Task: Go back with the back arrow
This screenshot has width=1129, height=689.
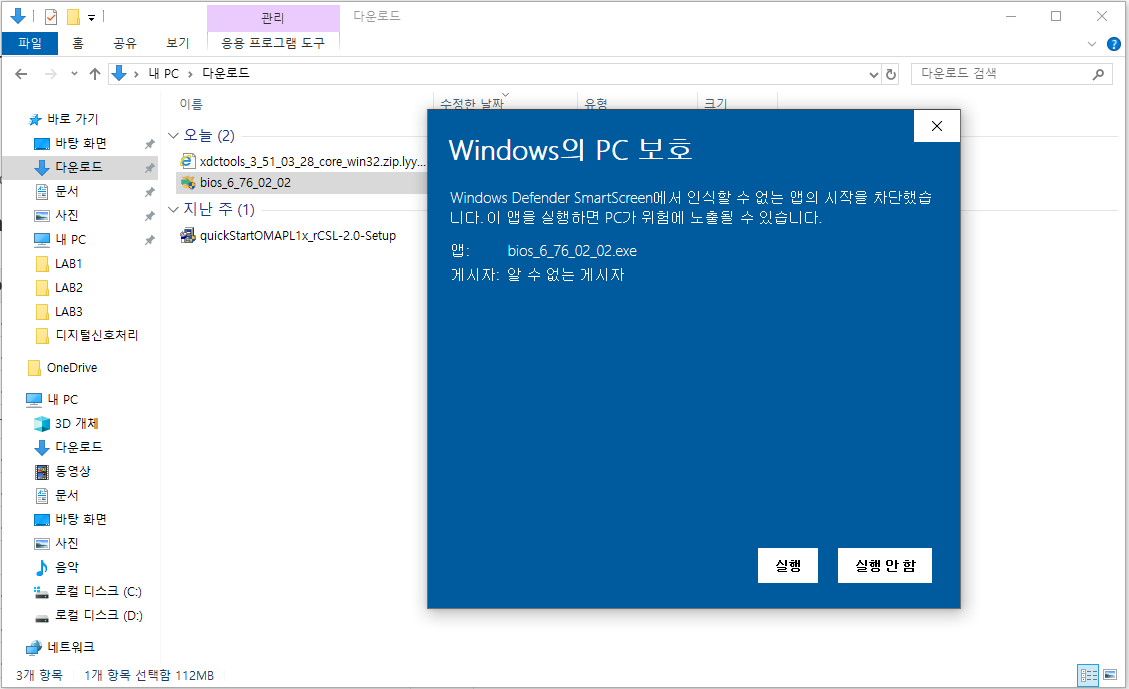Action: point(22,73)
